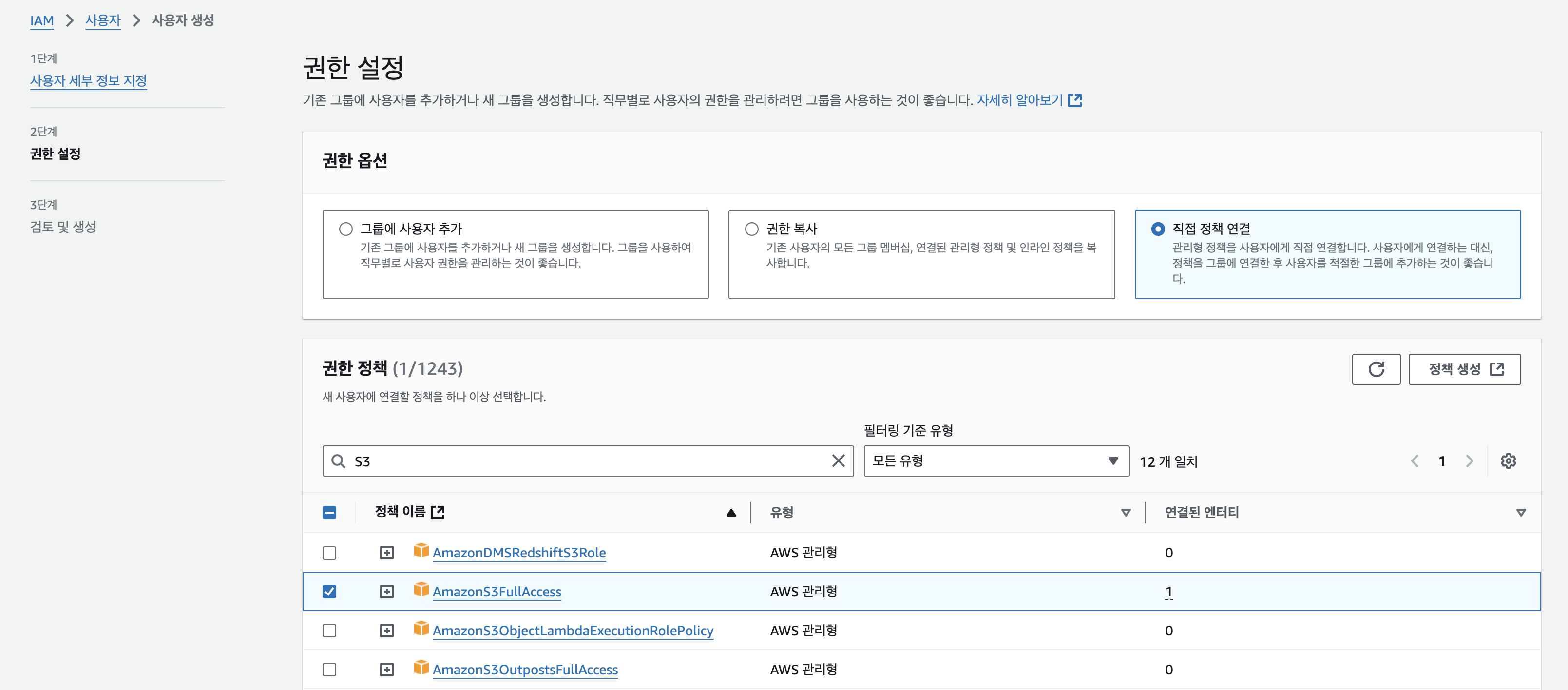This screenshot has height=690, width=1568.
Task: Uncheck the AmazonS3FullAccess checkbox
Action: [x=329, y=592]
